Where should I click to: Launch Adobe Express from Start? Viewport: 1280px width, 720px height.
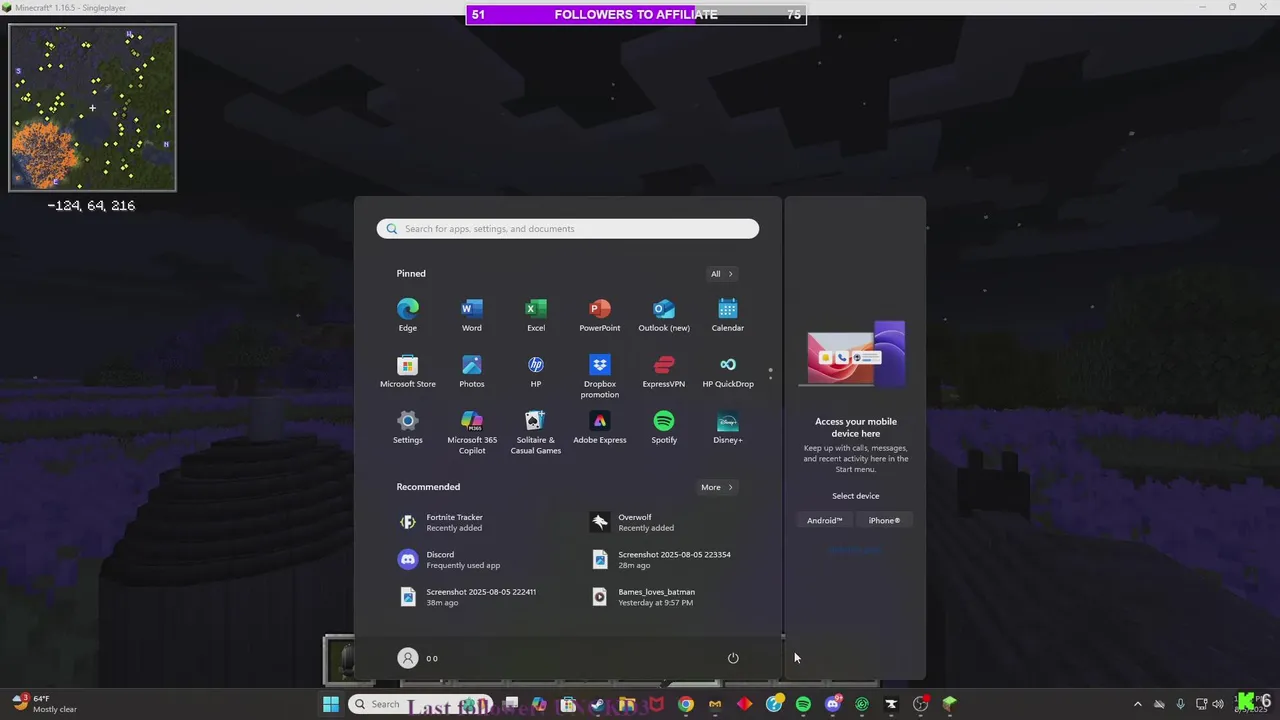[x=600, y=426]
